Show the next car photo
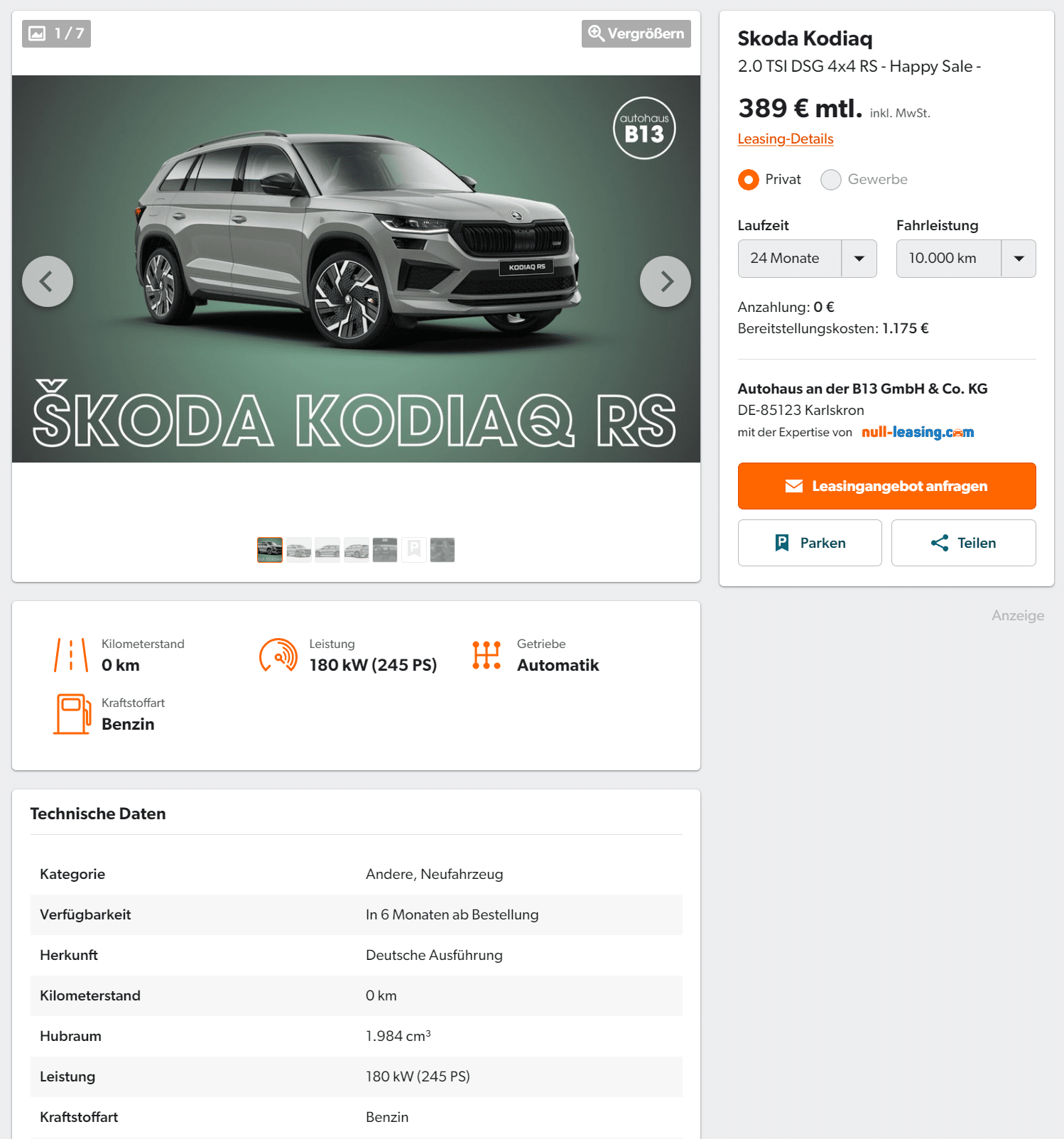 pos(665,281)
